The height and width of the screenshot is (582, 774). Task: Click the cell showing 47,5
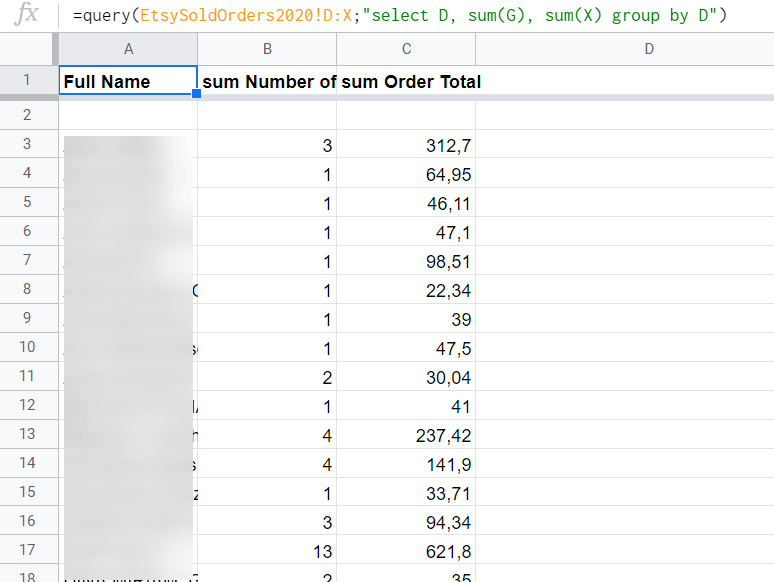(x=406, y=348)
